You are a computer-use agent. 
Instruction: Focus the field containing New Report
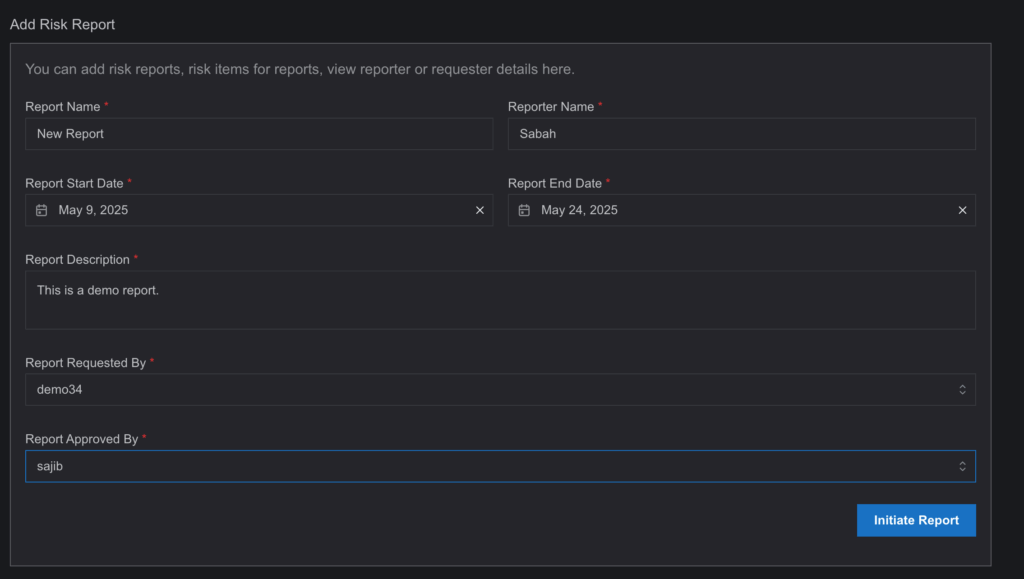coord(259,134)
